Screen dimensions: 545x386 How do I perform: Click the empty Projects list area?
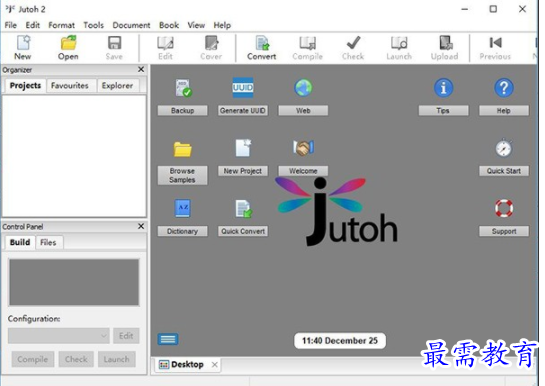74,156
